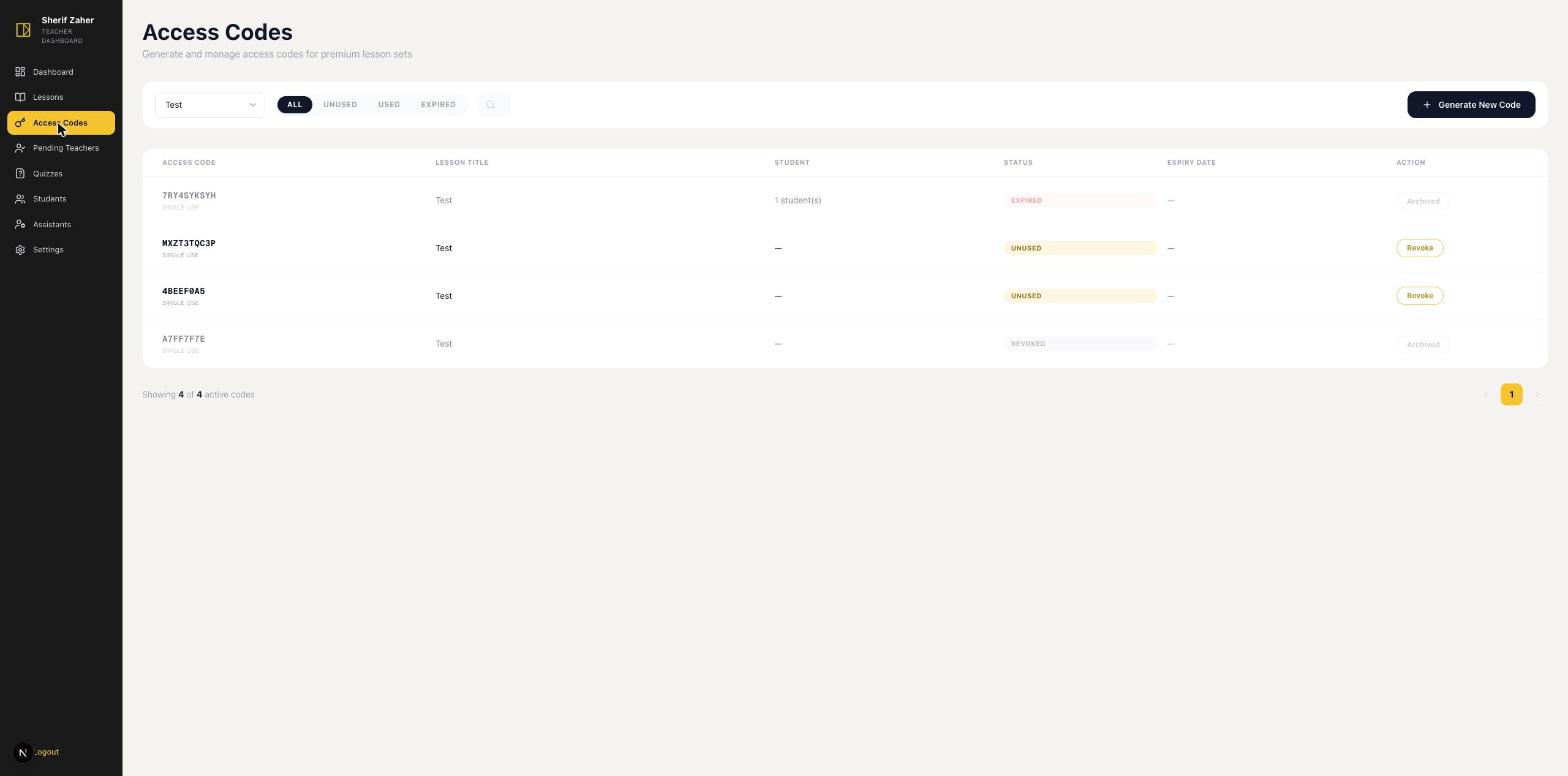Viewport: 1568px width, 776px height.
Task: Open Pending Teachers page
Action: tap(61, 148)
